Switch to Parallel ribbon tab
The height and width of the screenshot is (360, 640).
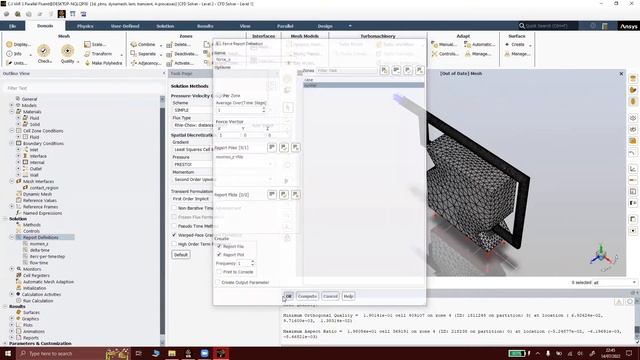[x=285, y=26]
